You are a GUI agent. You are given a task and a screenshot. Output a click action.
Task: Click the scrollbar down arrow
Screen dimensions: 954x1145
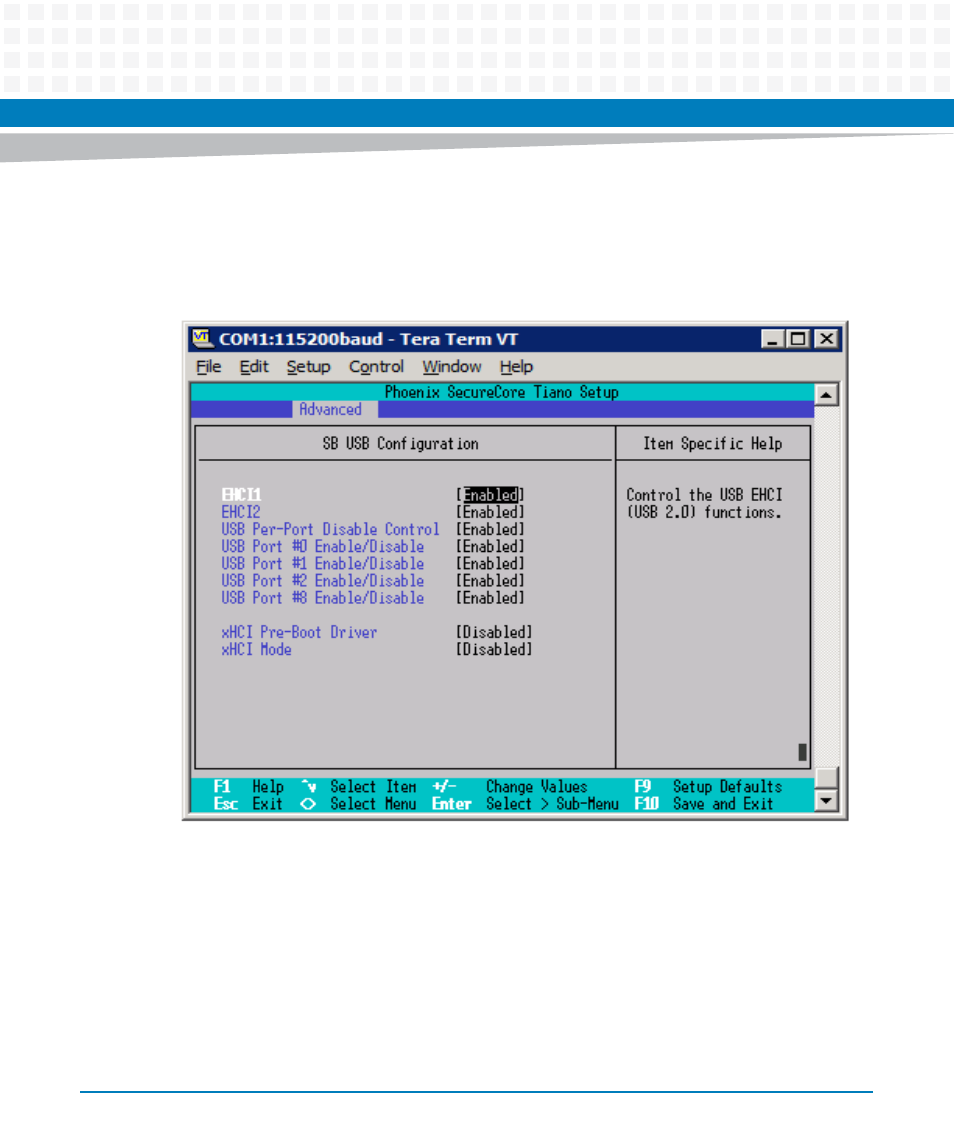click(x=825, y=800)
